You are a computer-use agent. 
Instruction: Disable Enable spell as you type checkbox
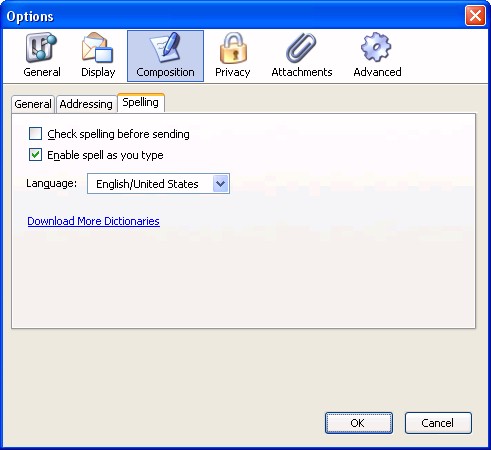click(35, 155)
